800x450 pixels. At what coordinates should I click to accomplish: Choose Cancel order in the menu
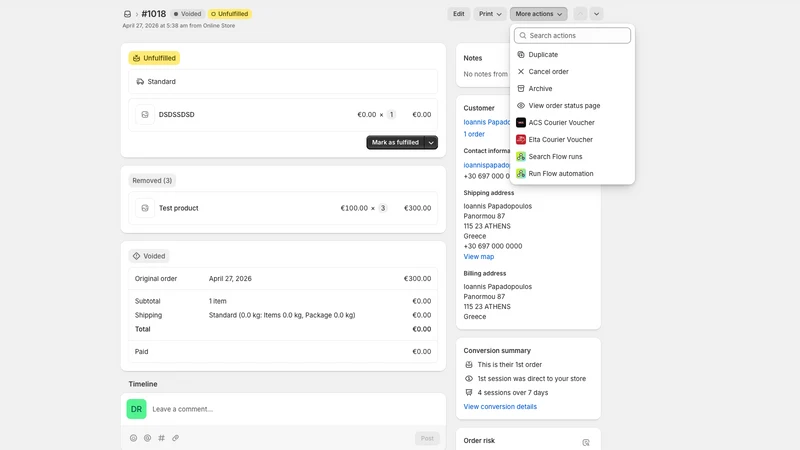(572, 71)
